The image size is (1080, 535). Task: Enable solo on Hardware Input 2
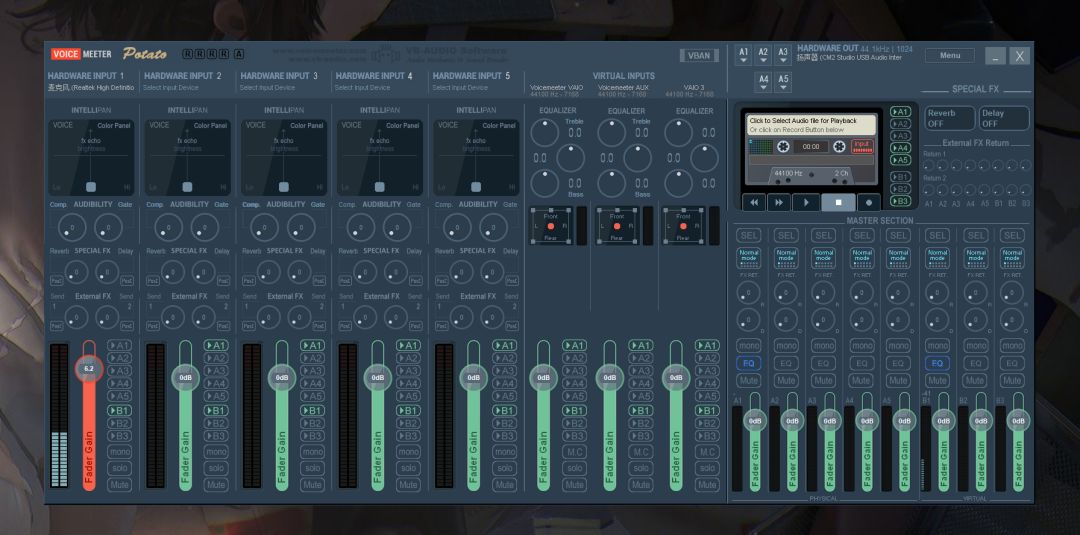tap(216, 468)
